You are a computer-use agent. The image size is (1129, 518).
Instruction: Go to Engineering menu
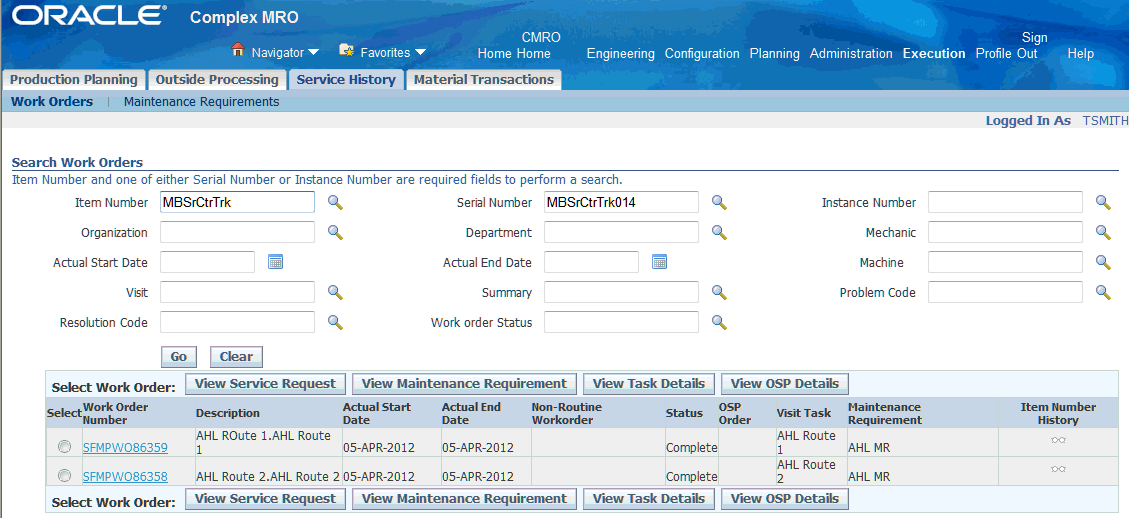tap(621, 53)
